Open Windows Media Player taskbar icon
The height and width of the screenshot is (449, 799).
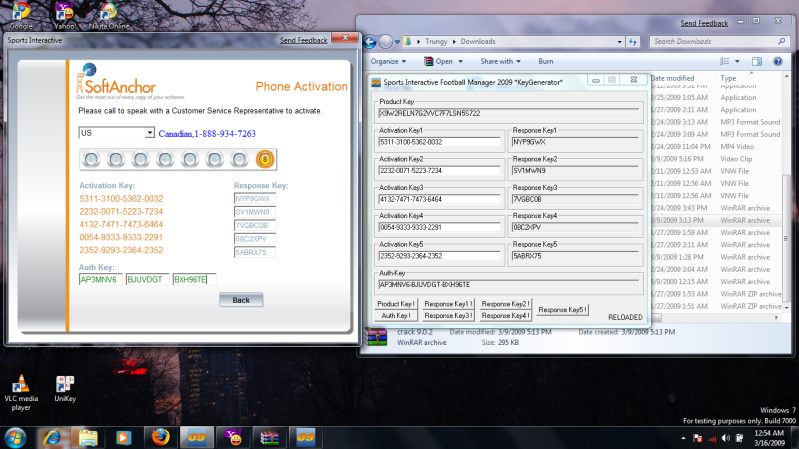pos(123,438)
